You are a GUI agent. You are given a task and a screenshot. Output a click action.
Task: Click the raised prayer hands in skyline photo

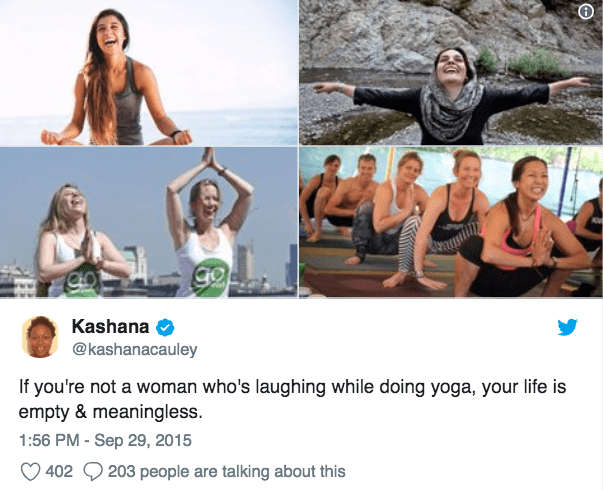(x=210, y=157)
